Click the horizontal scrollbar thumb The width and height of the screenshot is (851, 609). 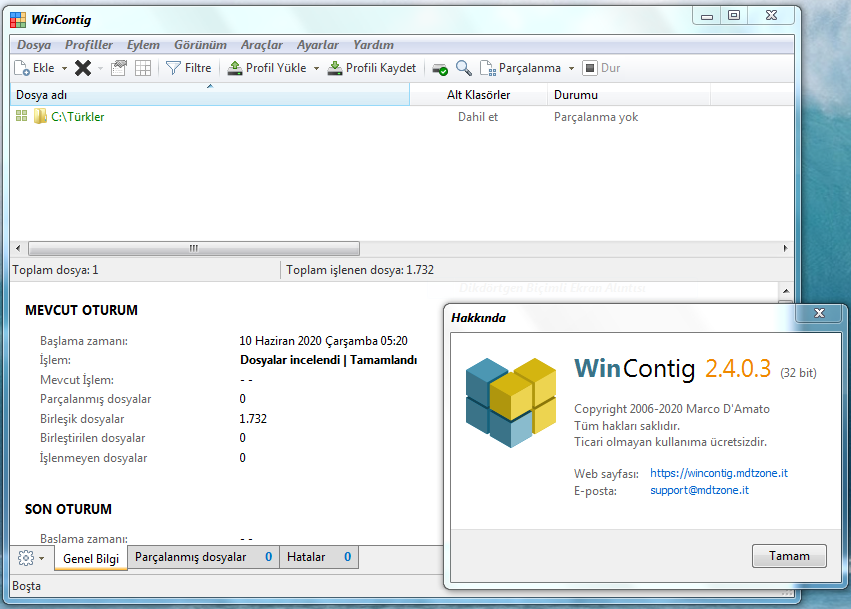click(x=194, y=249)
